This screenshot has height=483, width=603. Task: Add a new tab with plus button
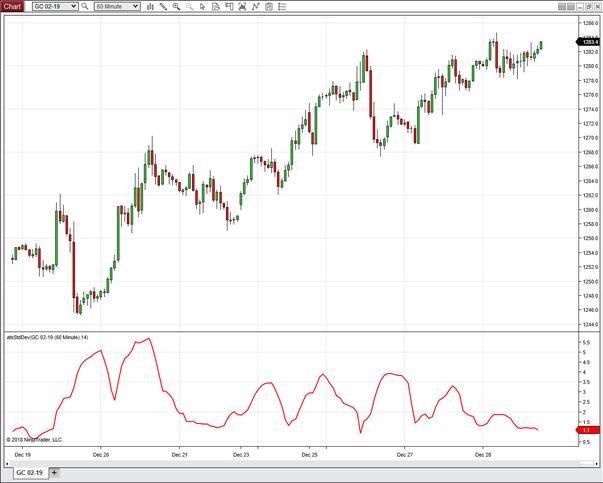(x=54, y=472)
